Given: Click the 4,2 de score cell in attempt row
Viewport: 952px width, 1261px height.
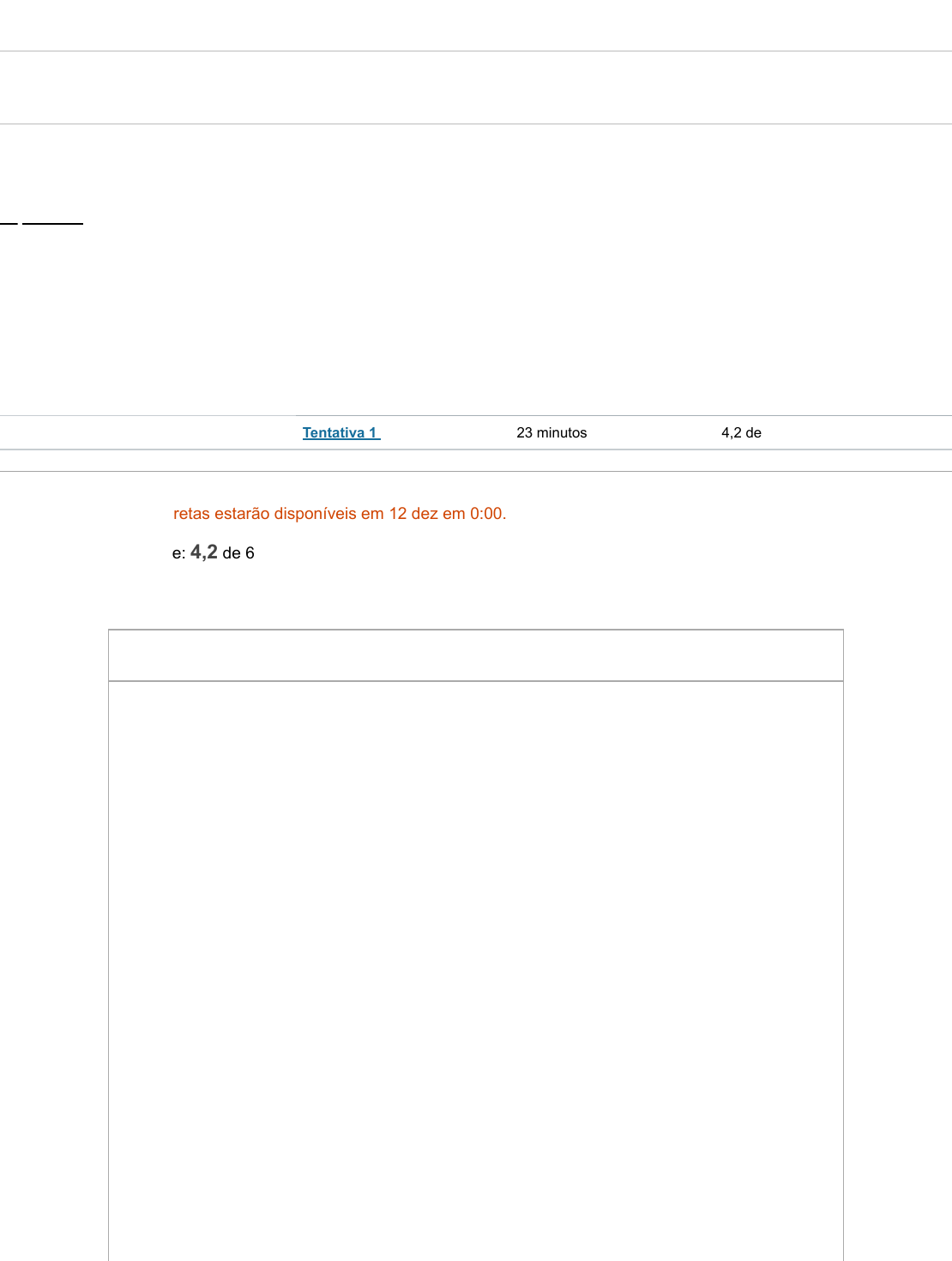Looking at the screenshot, I should 741,433.
